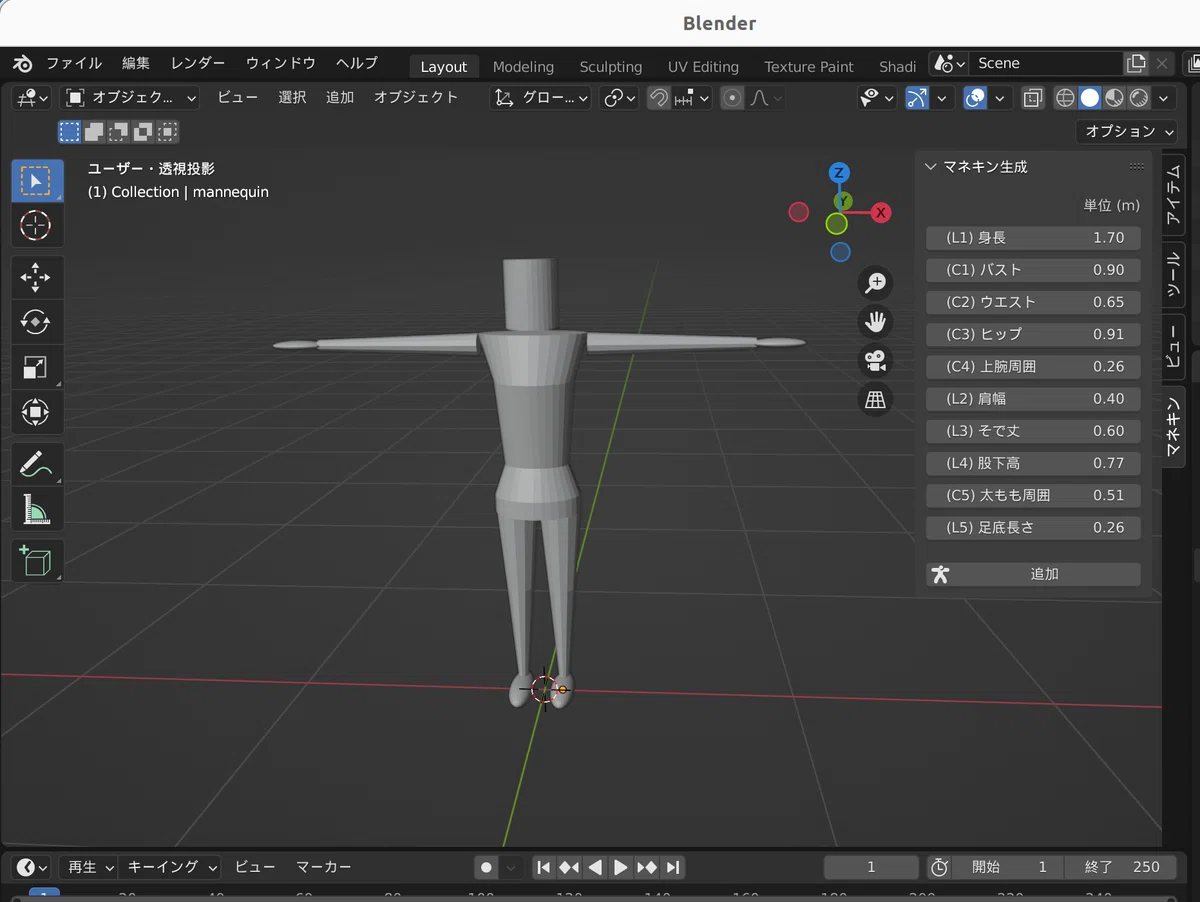Collapse the マネキン生成 panel
The image size is (1200, 902).
(x=931, y=167)
